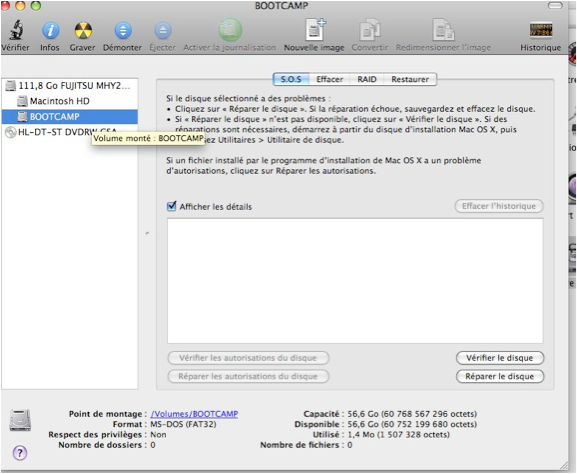Open the Infos toolbar icon
The width and height of the screenshot is (577, 474).
(50, 30)
